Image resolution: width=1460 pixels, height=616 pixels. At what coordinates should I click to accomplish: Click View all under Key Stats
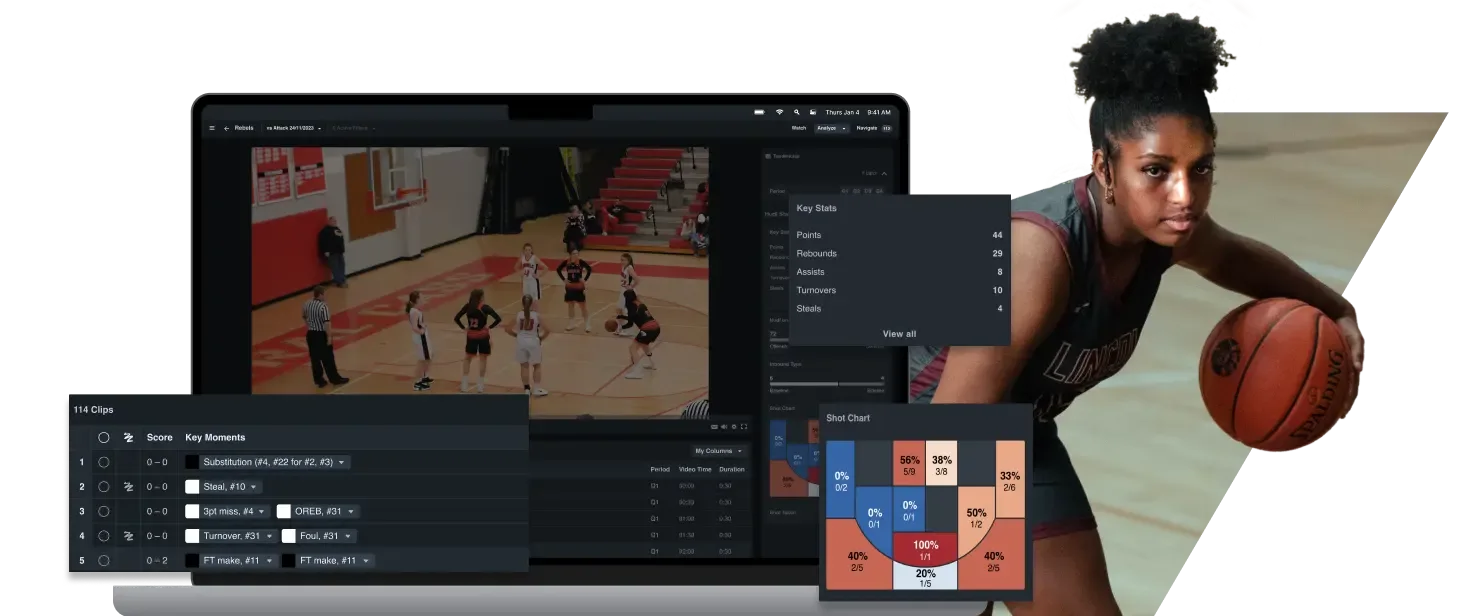tap(899, 333)
